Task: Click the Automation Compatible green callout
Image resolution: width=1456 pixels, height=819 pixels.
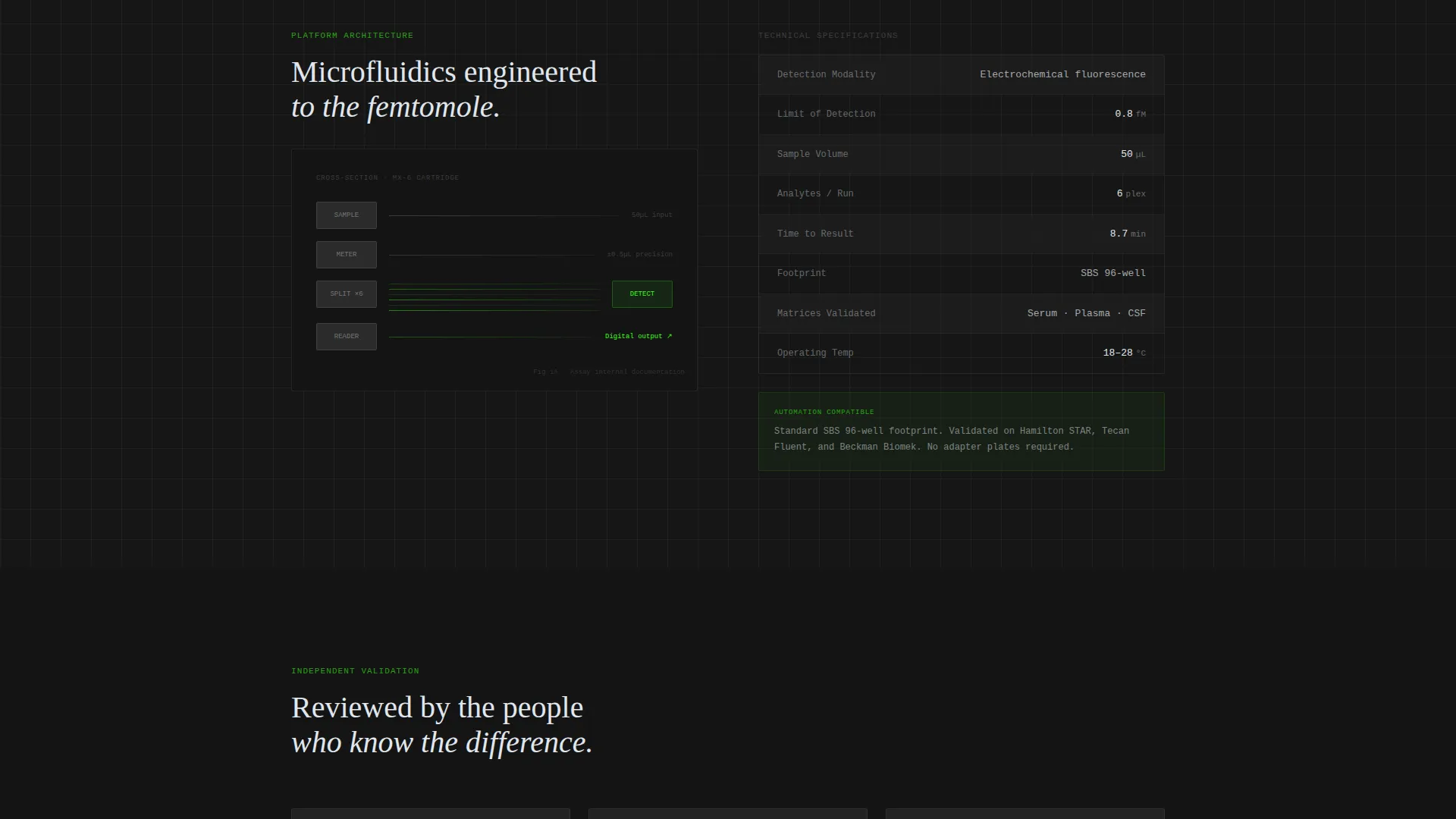Action: pos(961,431)
